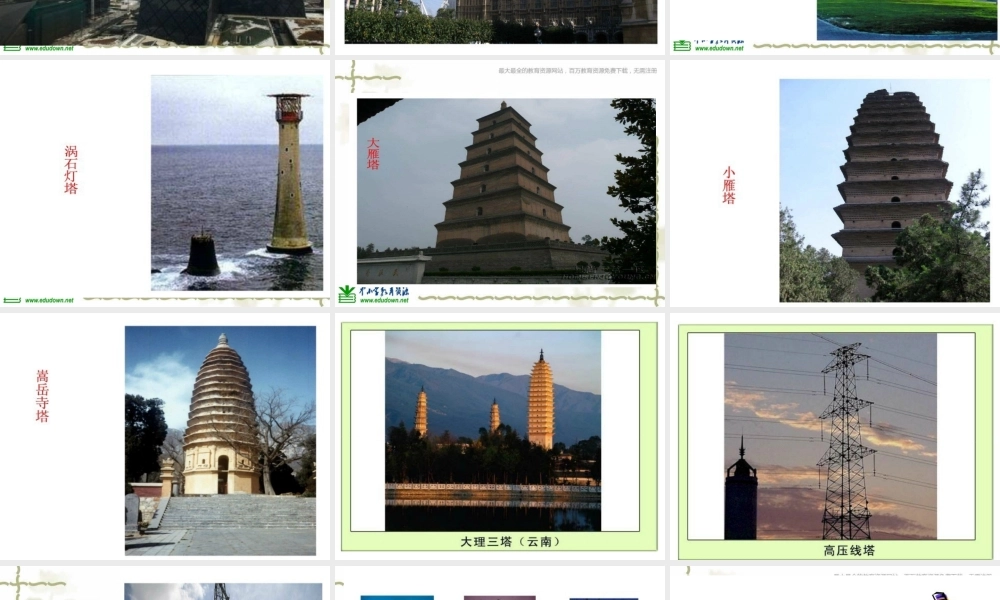This screenshot has width=1000, height=600.
Task: Select the 高压线塔 caption below the tower image
Action: coord(845,548)
